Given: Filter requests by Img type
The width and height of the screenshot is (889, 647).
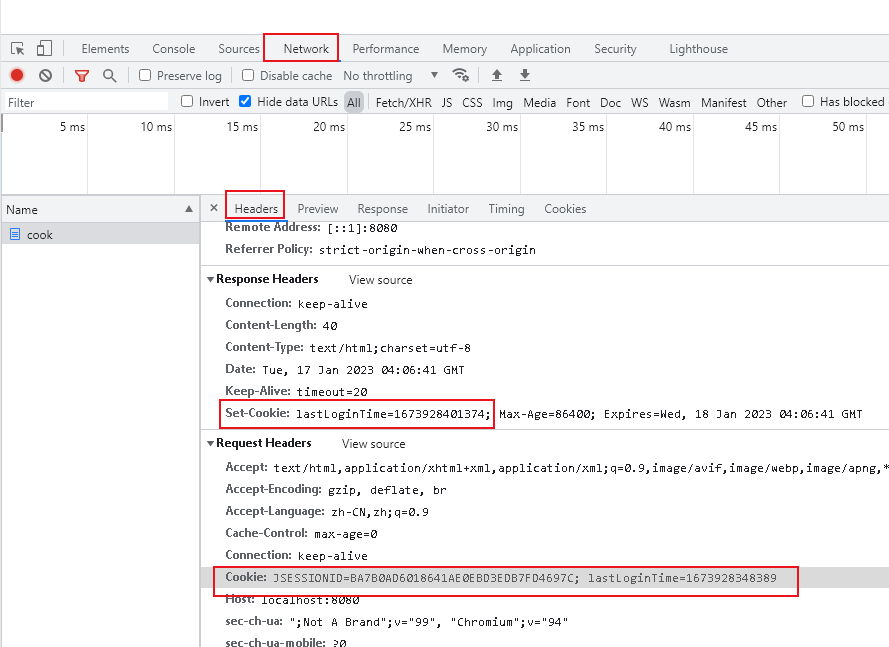Looking at the screenshot, I should pos(502,103).
